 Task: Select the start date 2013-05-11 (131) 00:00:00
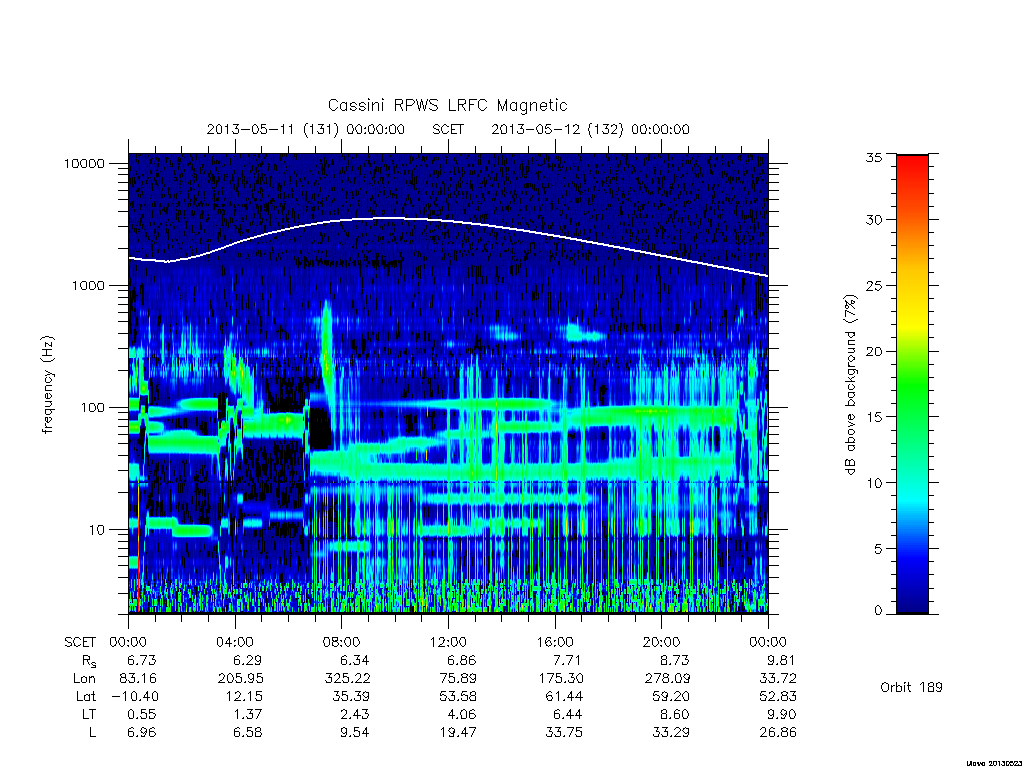point(306,129)
